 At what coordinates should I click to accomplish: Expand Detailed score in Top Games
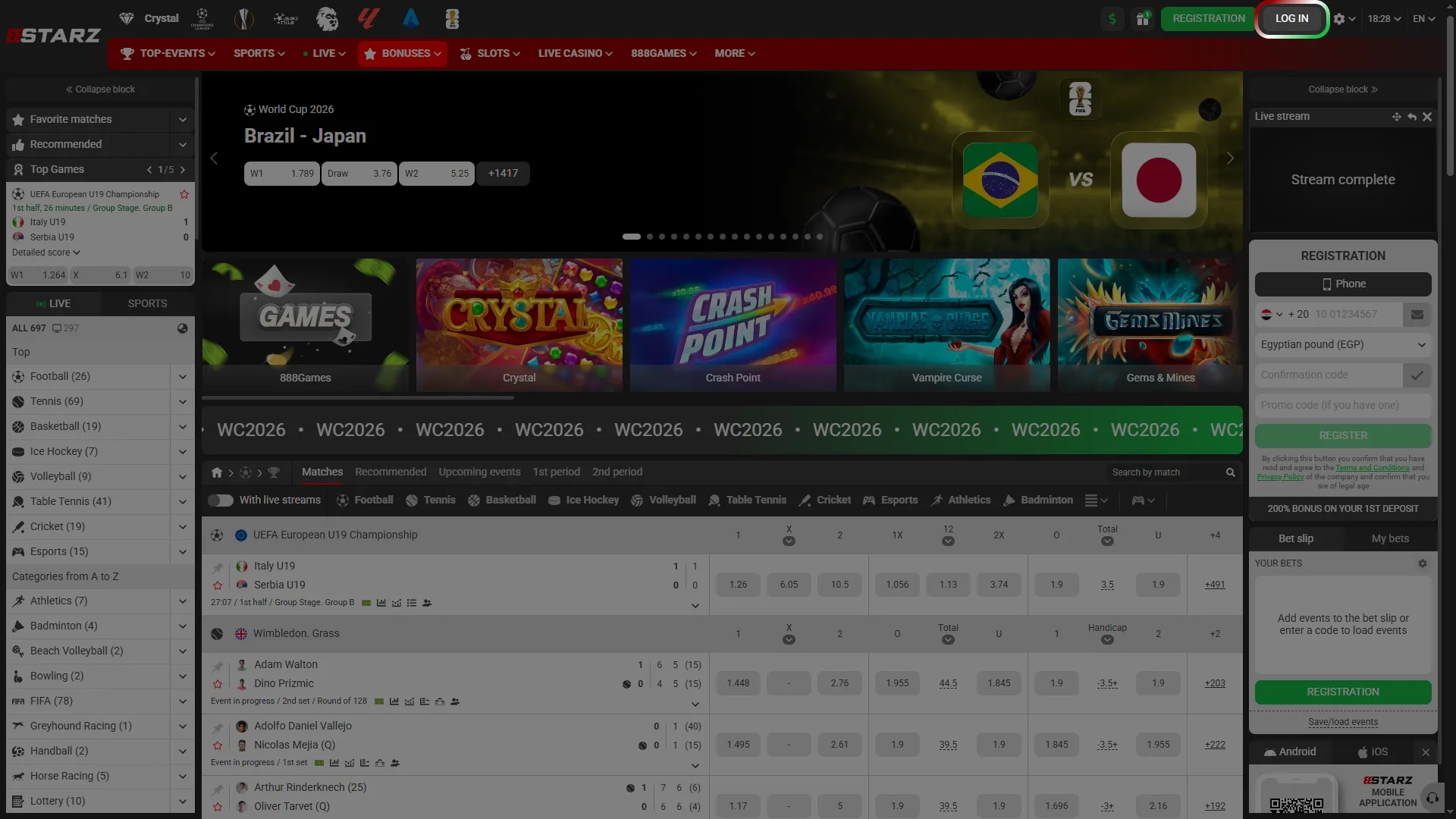coord(46,253)
